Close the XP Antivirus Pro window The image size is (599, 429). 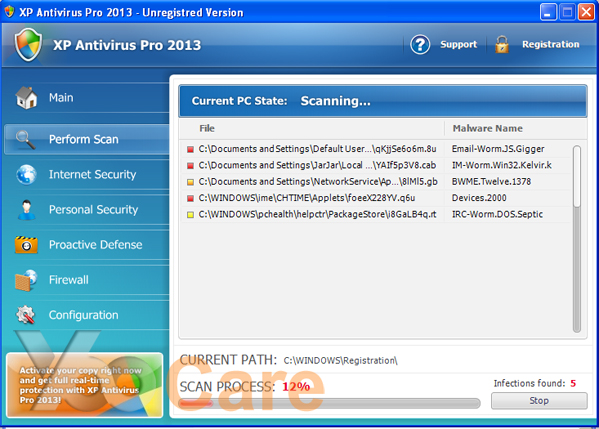click(586, 12)
